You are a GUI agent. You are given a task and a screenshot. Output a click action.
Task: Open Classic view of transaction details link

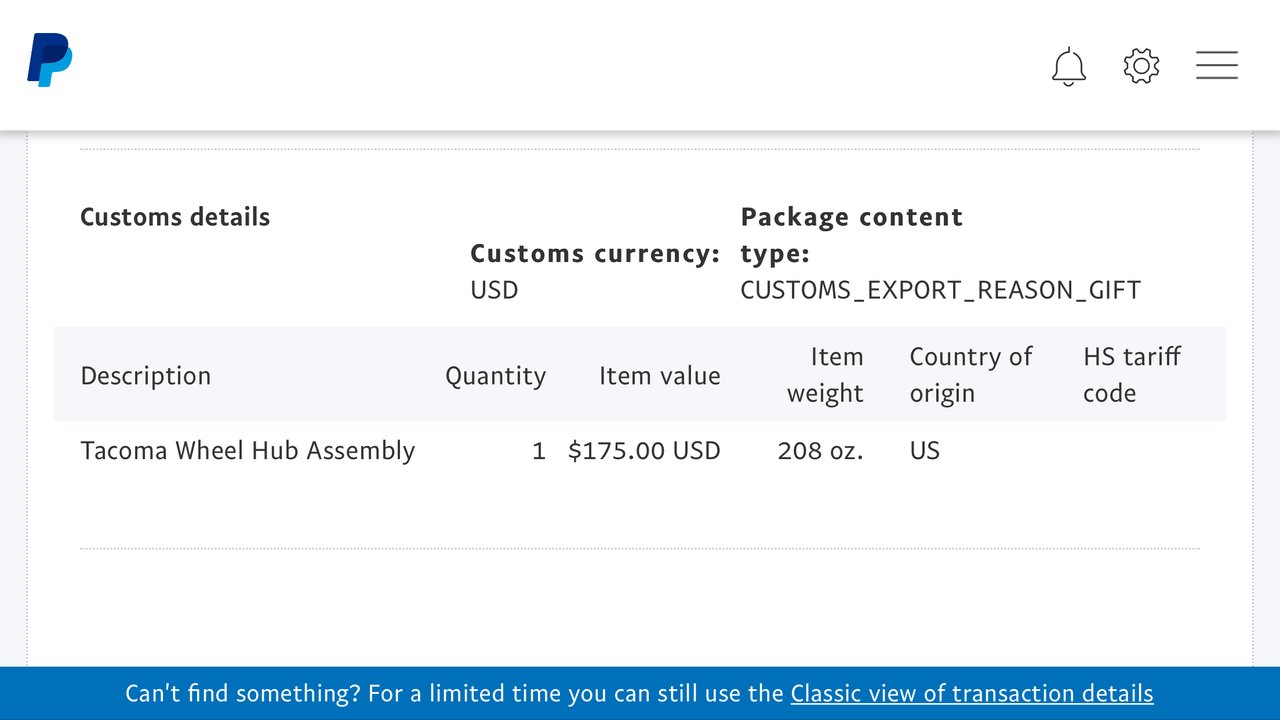pos(972,693)
